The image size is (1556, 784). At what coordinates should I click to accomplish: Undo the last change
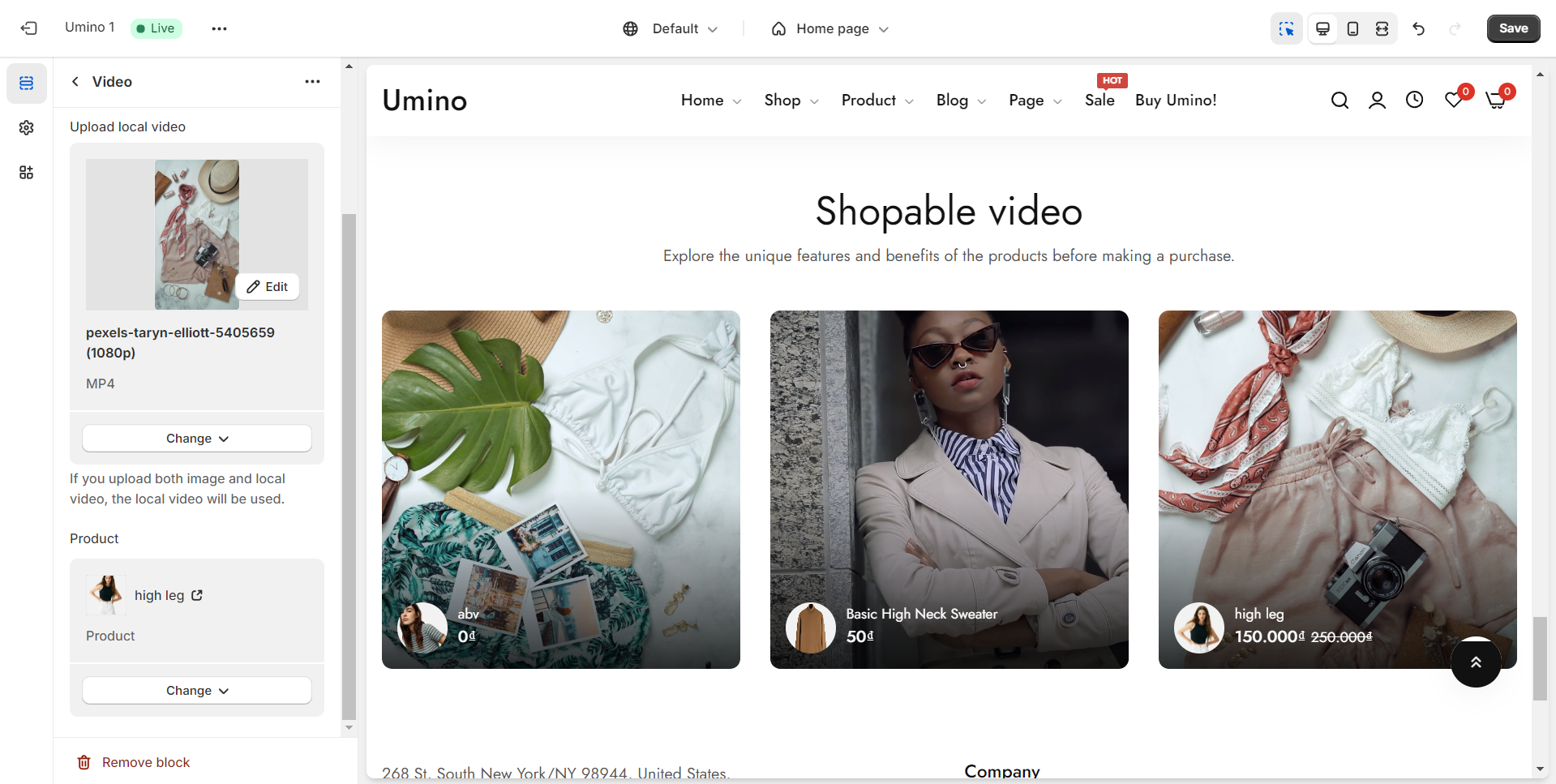point(1418,28)
